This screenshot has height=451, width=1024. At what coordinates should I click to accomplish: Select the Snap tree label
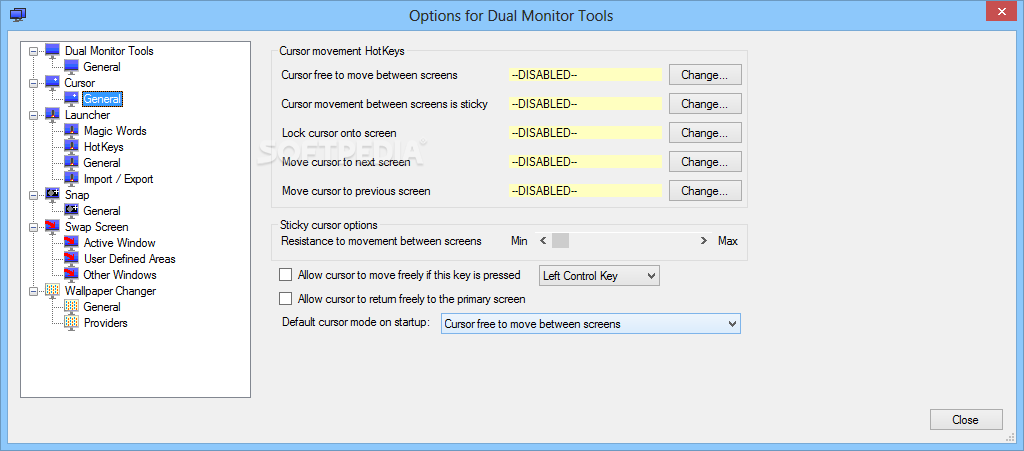pos(77,194)
